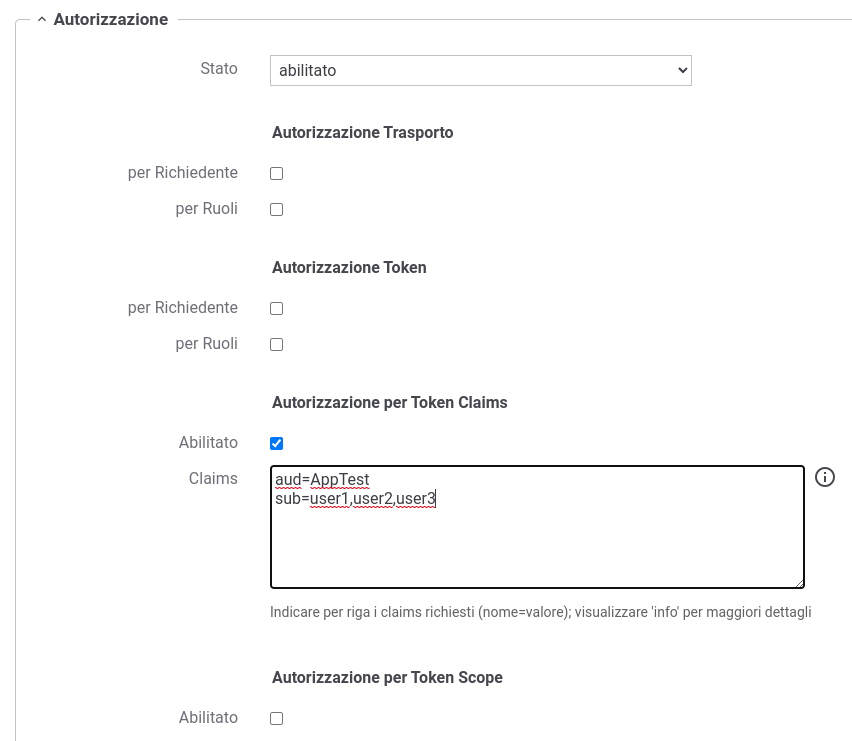Click inside the Claims text area
The width and height of the screenshot is (852, 741).
pos(537,526)
